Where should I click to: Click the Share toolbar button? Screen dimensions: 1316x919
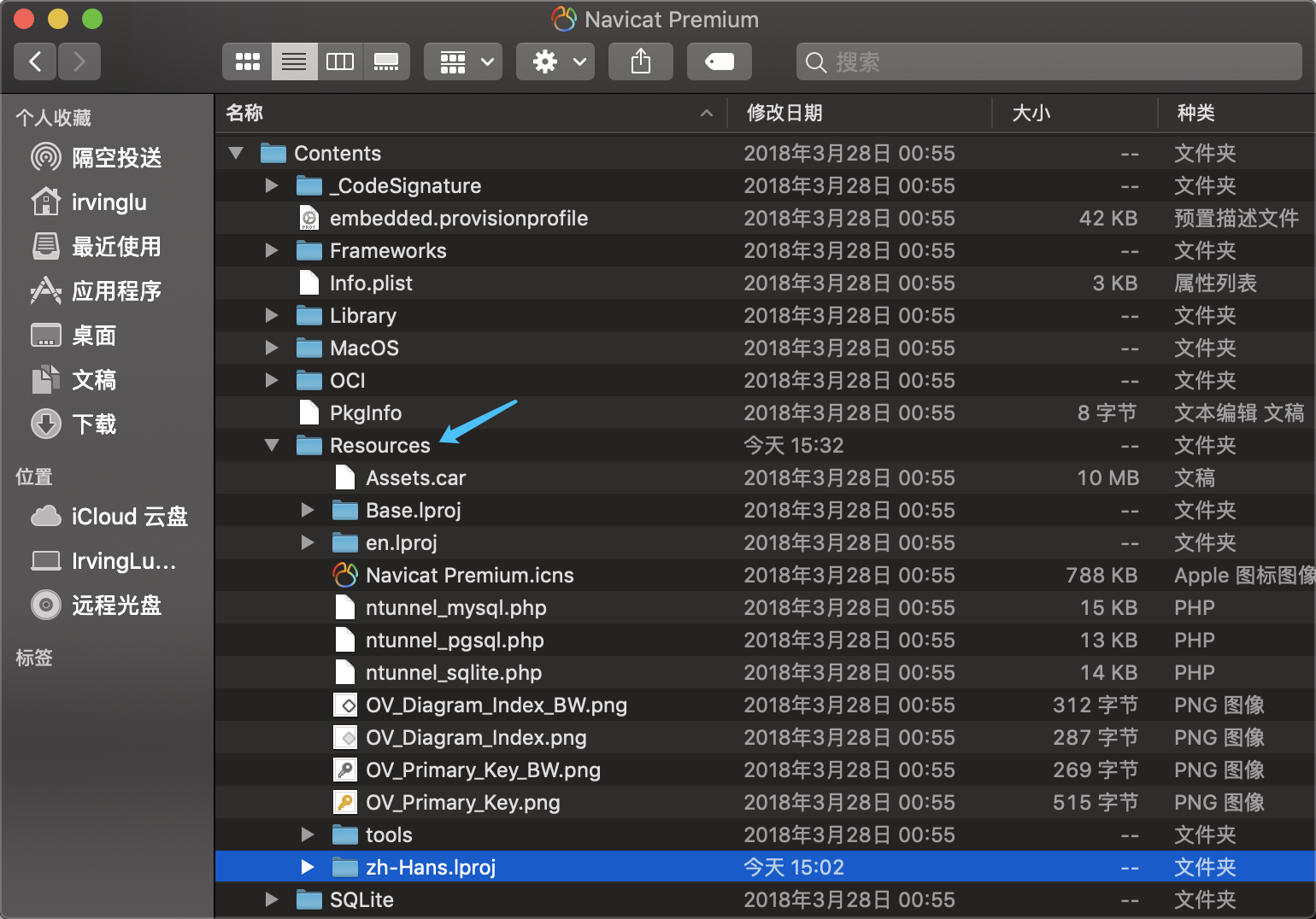click(x=641, y=61)
